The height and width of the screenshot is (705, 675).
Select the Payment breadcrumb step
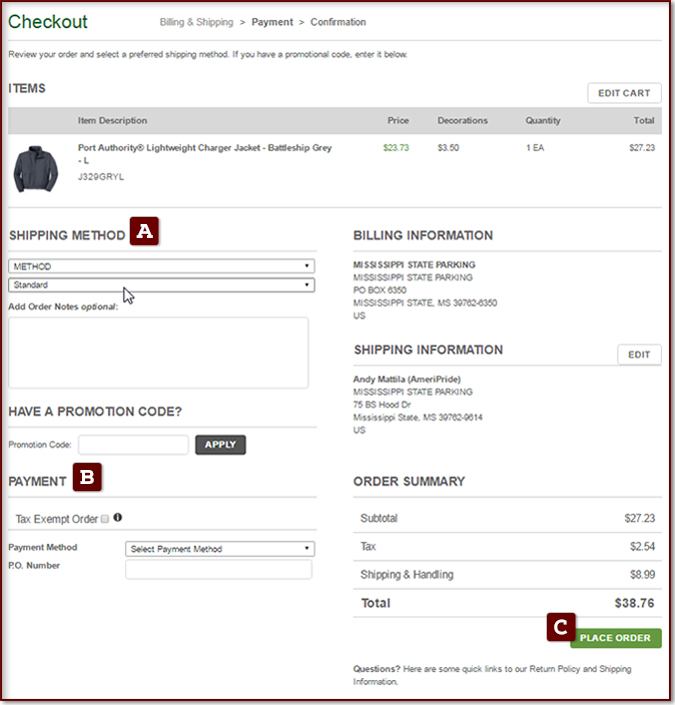tap(272, 22)
